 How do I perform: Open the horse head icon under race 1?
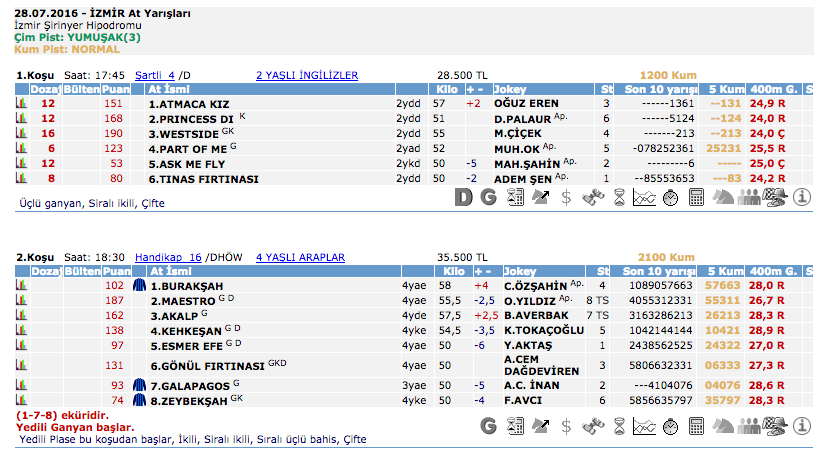point(723,197)
